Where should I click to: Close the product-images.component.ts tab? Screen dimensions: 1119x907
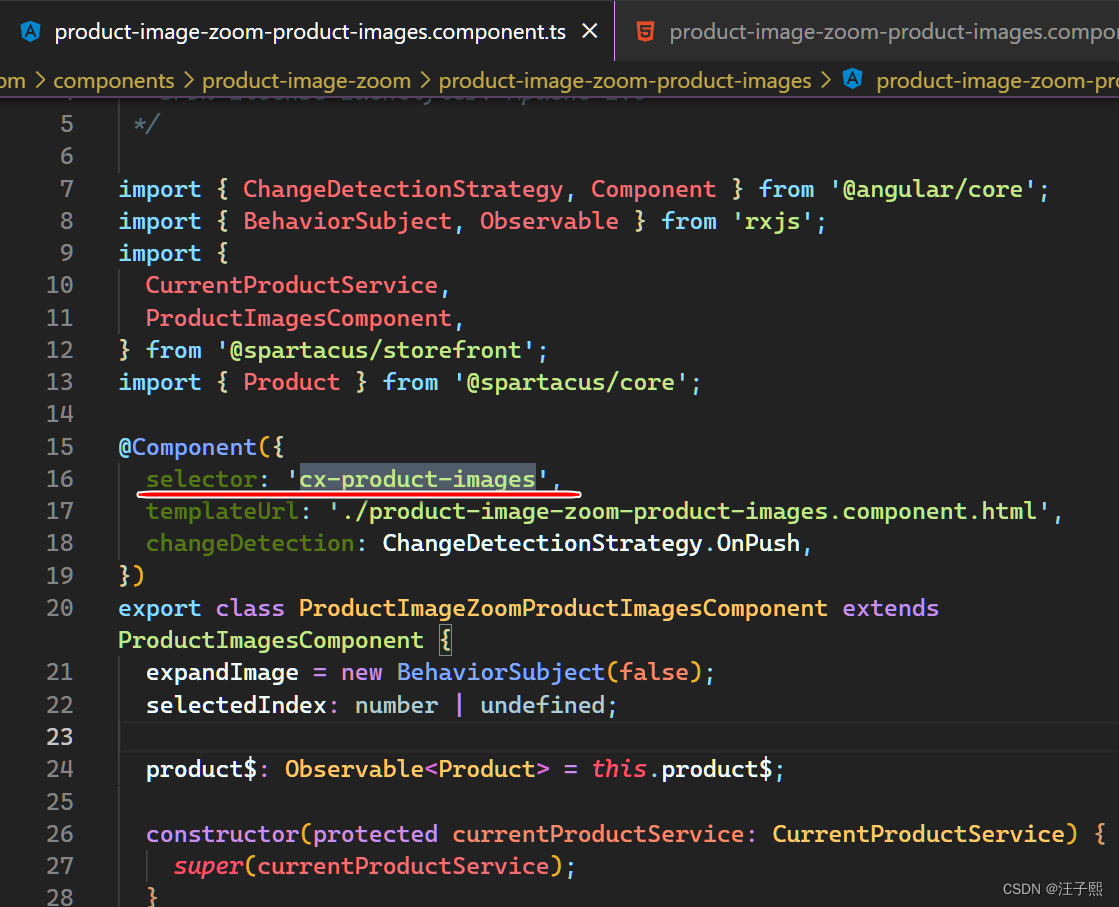coord(589,31)
